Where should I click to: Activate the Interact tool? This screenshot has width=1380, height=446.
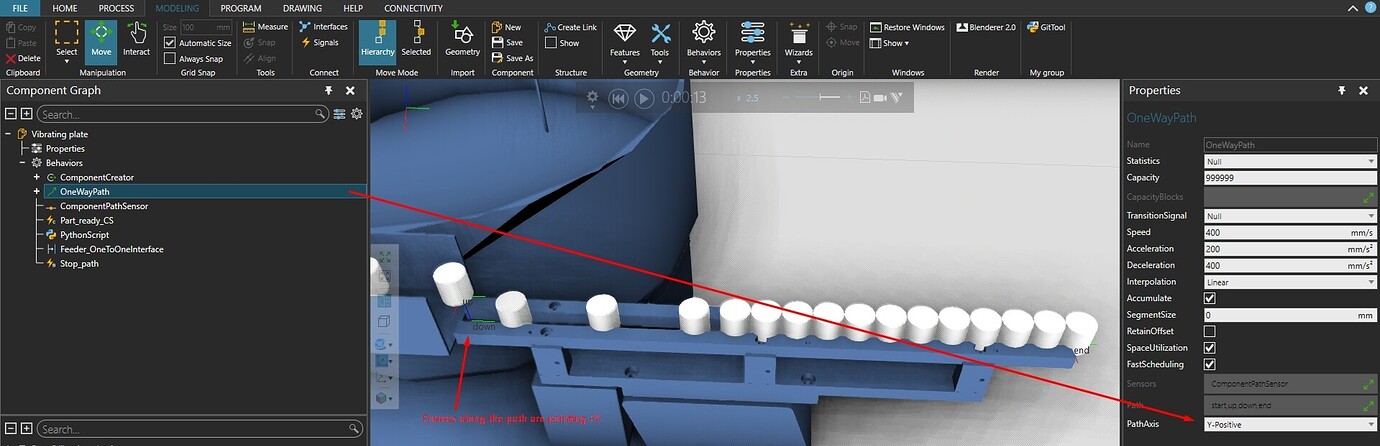[136, 40]
